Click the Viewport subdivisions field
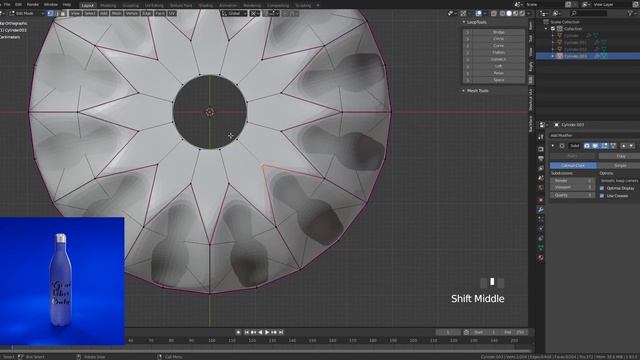Viewport: 640px width, 360px height. pyautogui.click(x=572, y=187)
